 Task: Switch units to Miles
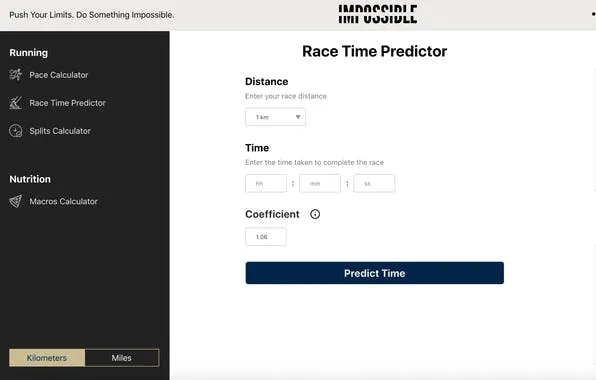122,358
